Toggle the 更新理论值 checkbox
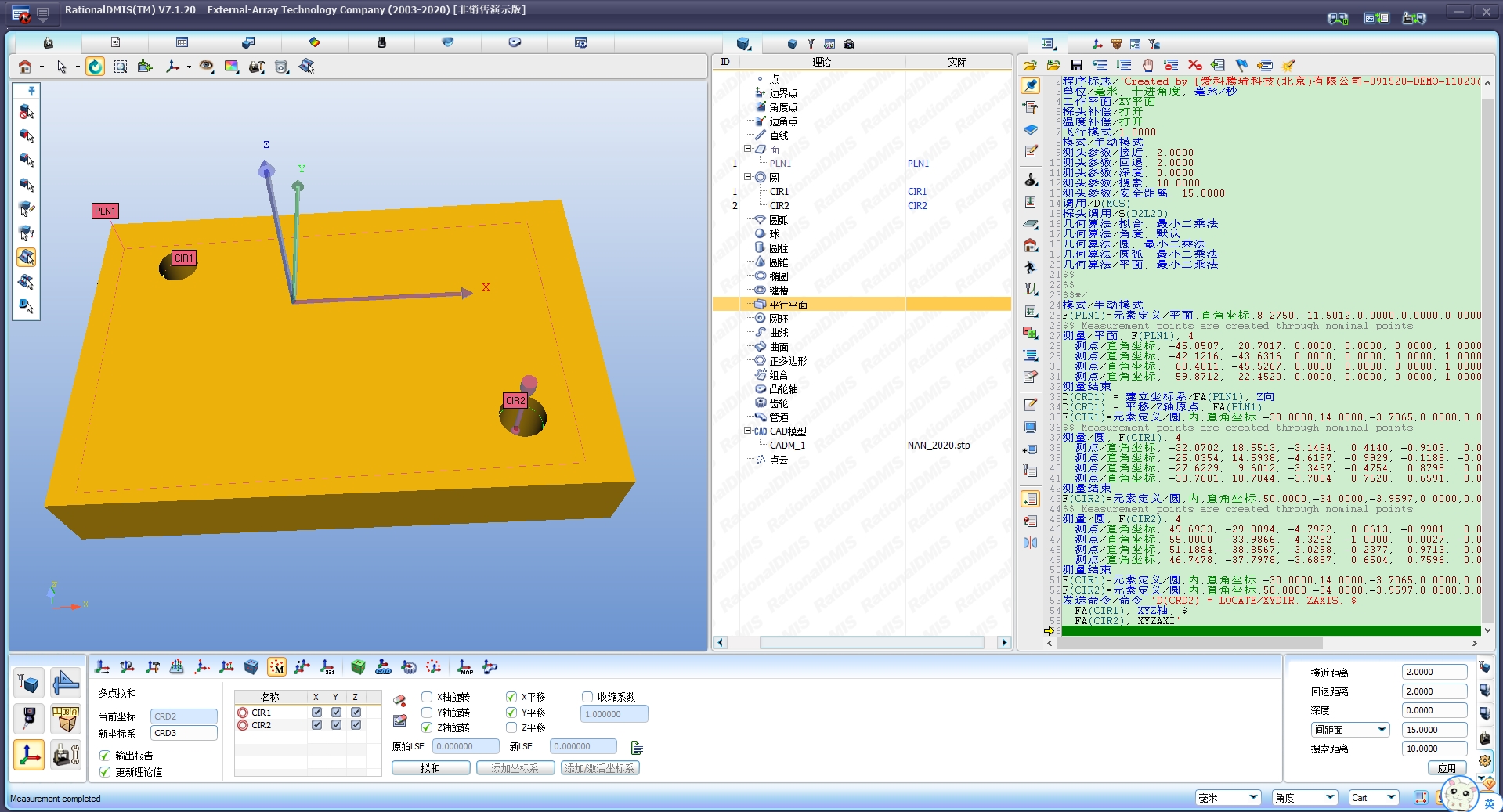Viewport: 1503px width, 812px height. coord(105,772)
